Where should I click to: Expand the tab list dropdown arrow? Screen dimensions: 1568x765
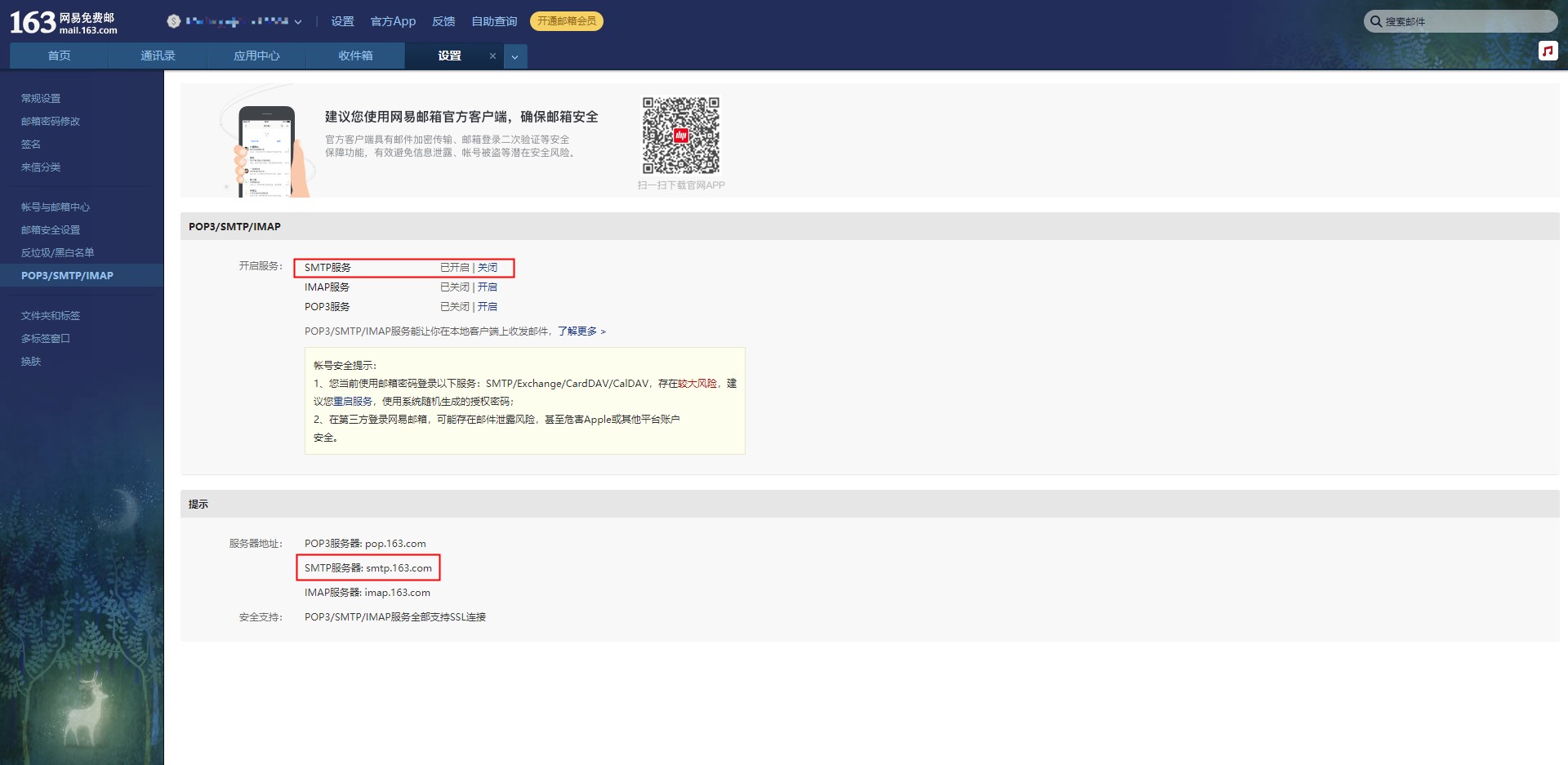click(x=514, y=56)
